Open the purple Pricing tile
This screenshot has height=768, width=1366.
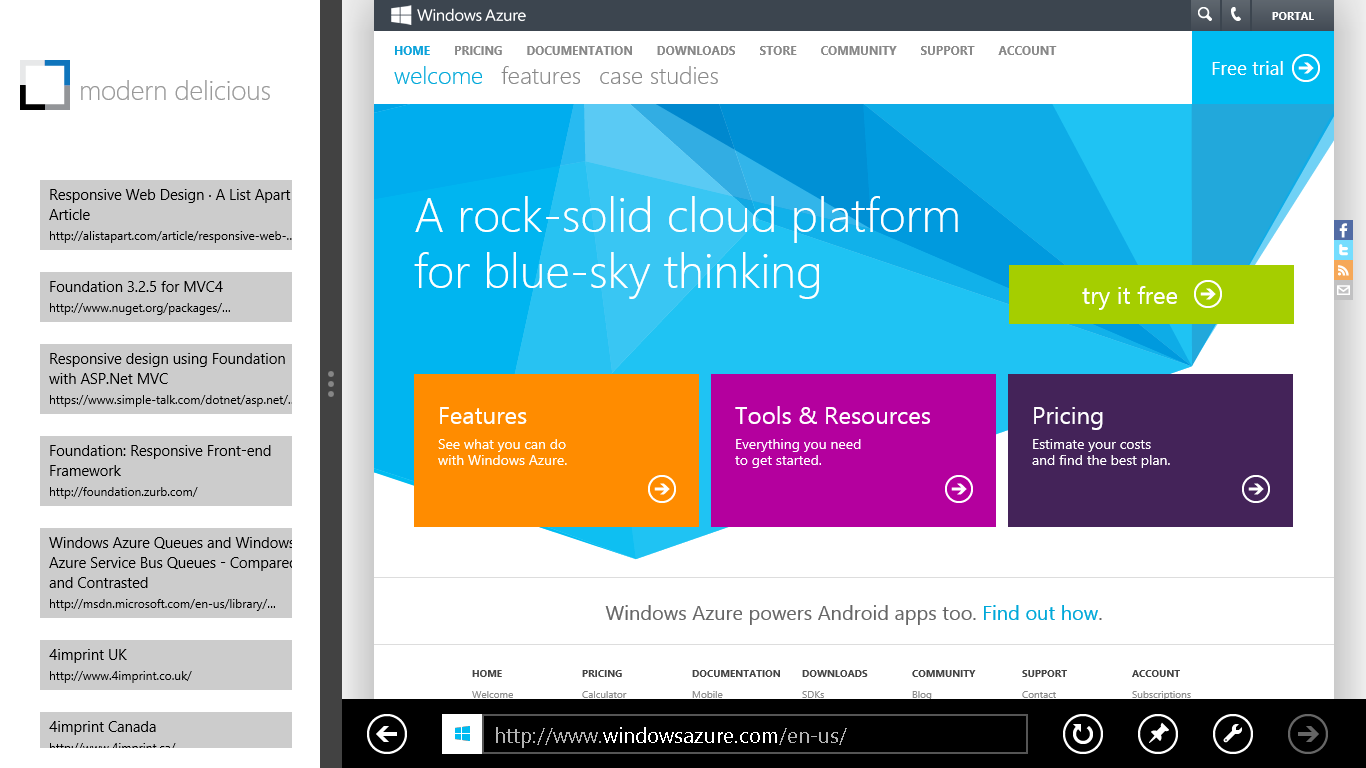pos(1150,450)
